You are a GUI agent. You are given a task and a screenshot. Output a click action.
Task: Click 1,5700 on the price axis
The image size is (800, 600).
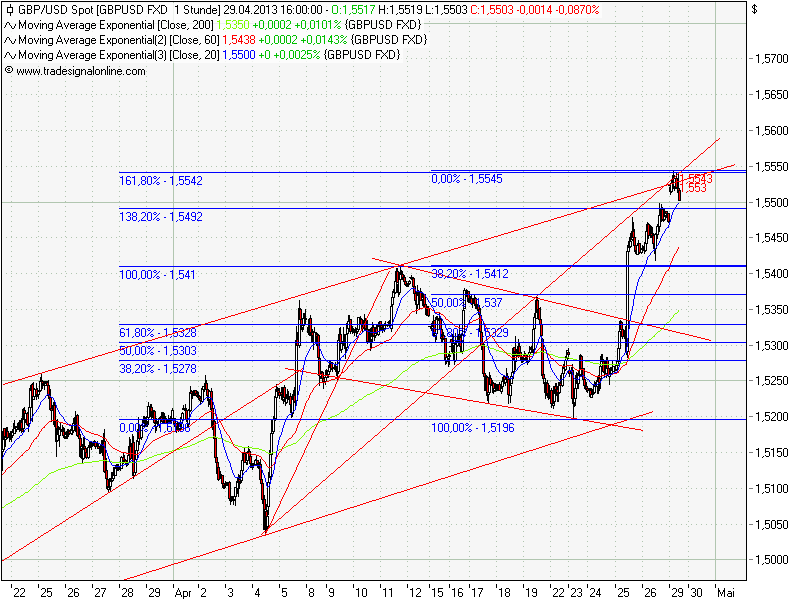coord(771,59)
